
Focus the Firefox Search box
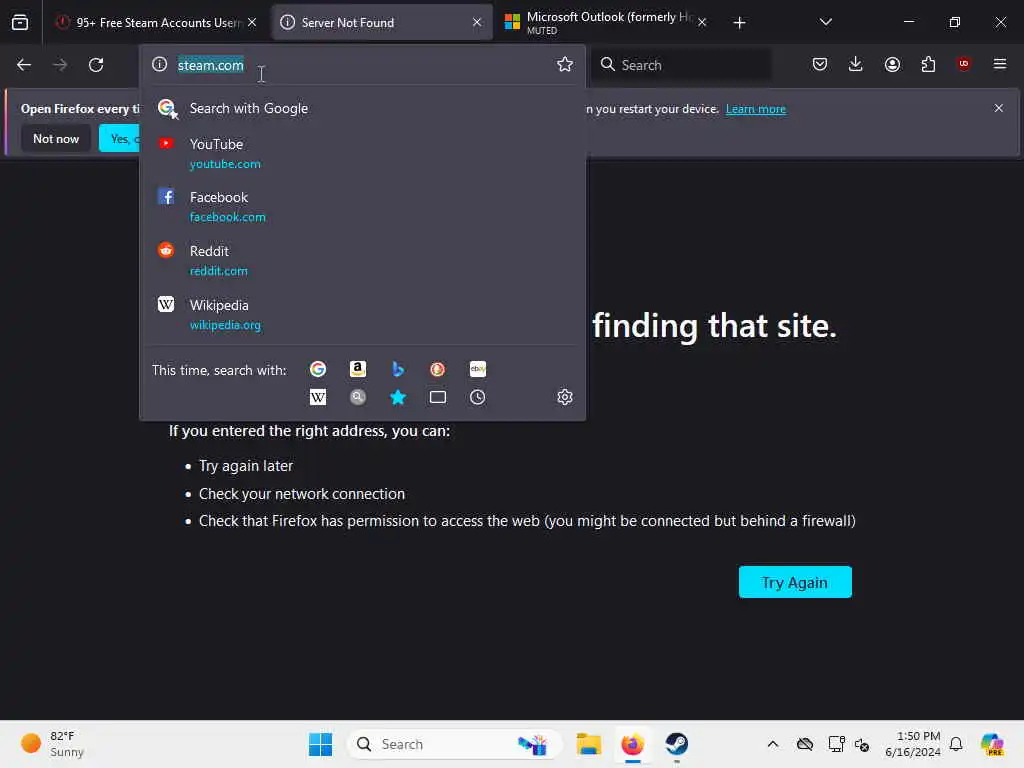(x=682, y=65)
